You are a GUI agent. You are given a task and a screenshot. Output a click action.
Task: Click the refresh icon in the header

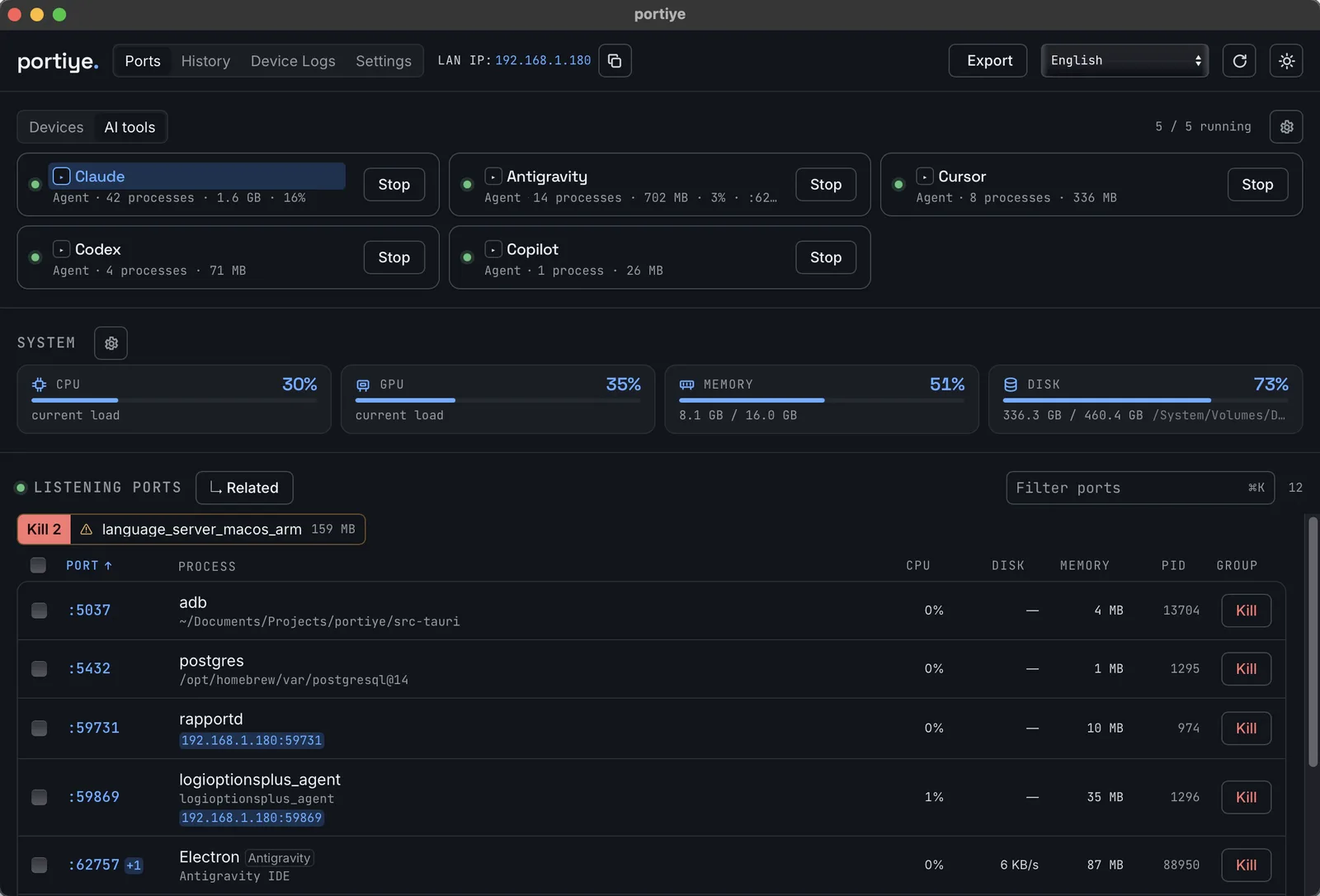[x=1239, y=60]
